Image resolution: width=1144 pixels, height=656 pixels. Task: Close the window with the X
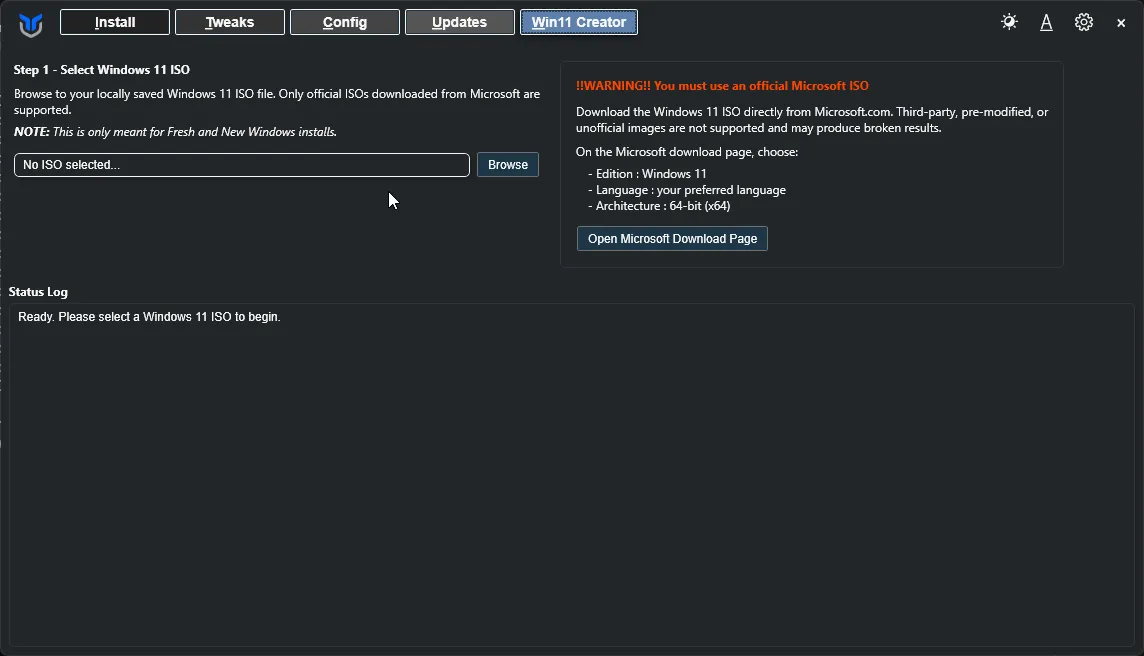coord(1121,23)
